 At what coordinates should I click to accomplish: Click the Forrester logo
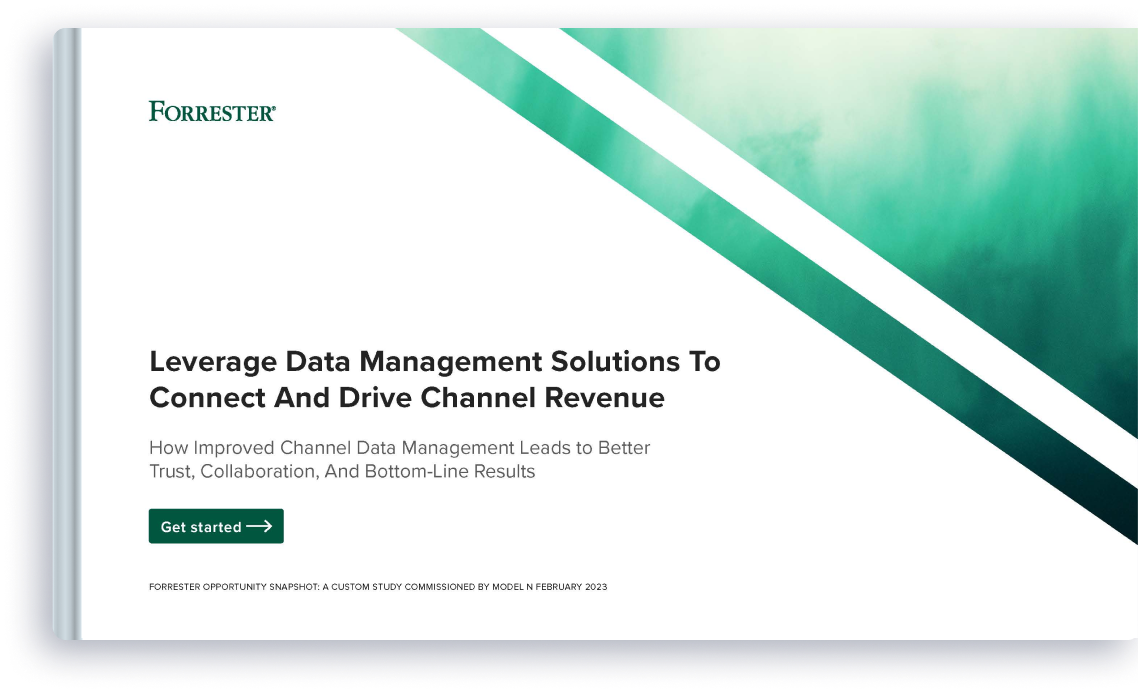pyautogui.click(x=210, y=111)
